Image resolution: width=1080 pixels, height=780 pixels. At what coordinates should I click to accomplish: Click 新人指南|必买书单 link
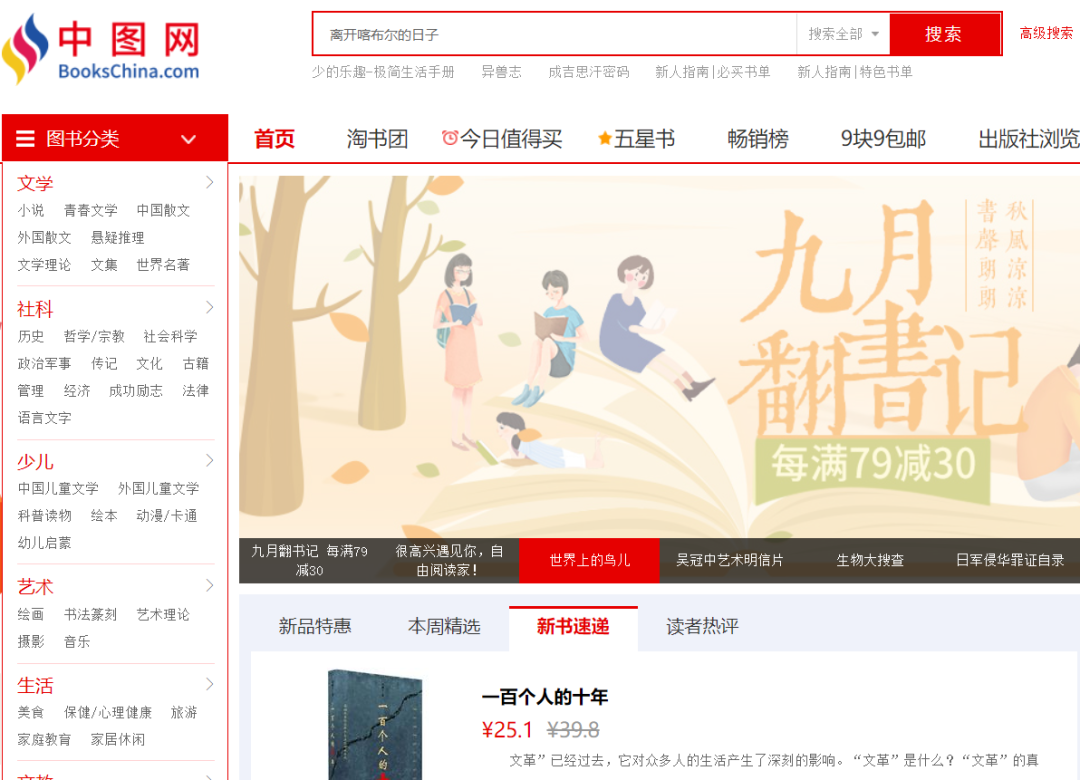click(713, 72)
